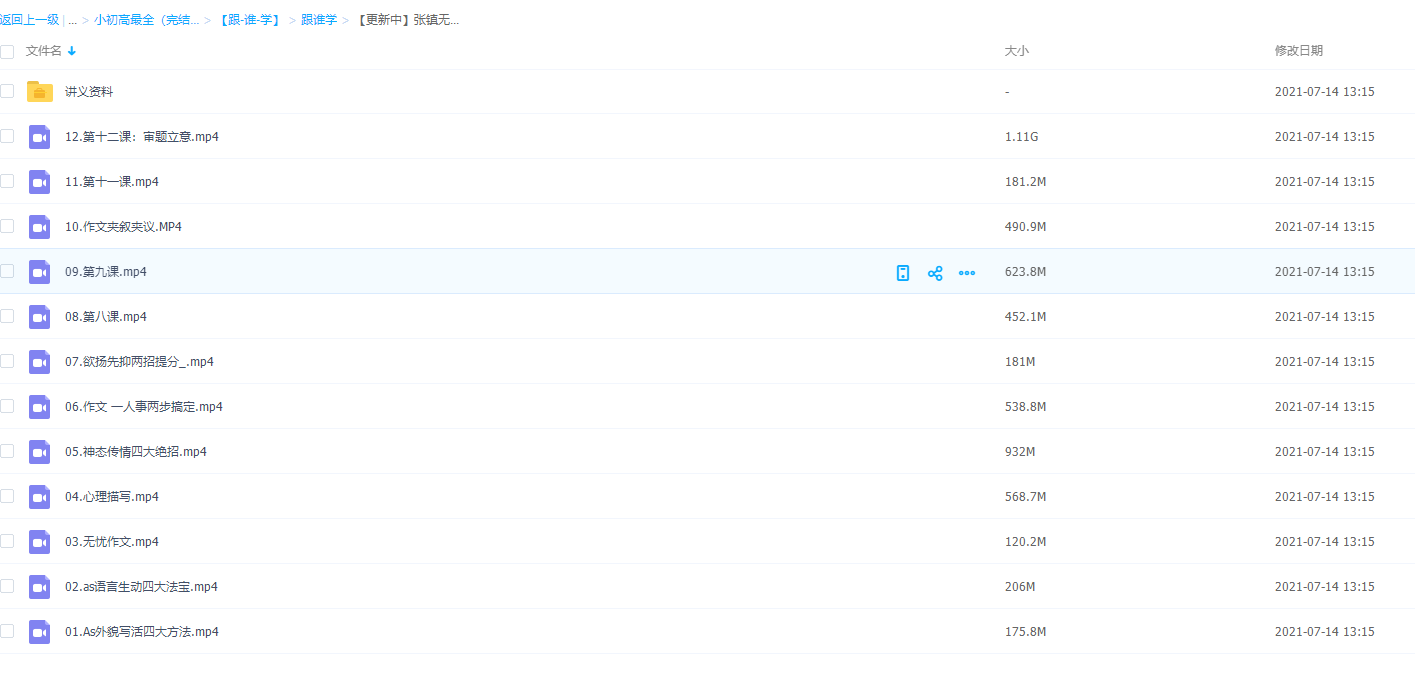Go to 小初高最全 breadcrumb folder
This screenshot has width=1415, height=675.
pyautogui.click(x=146, y=20)
